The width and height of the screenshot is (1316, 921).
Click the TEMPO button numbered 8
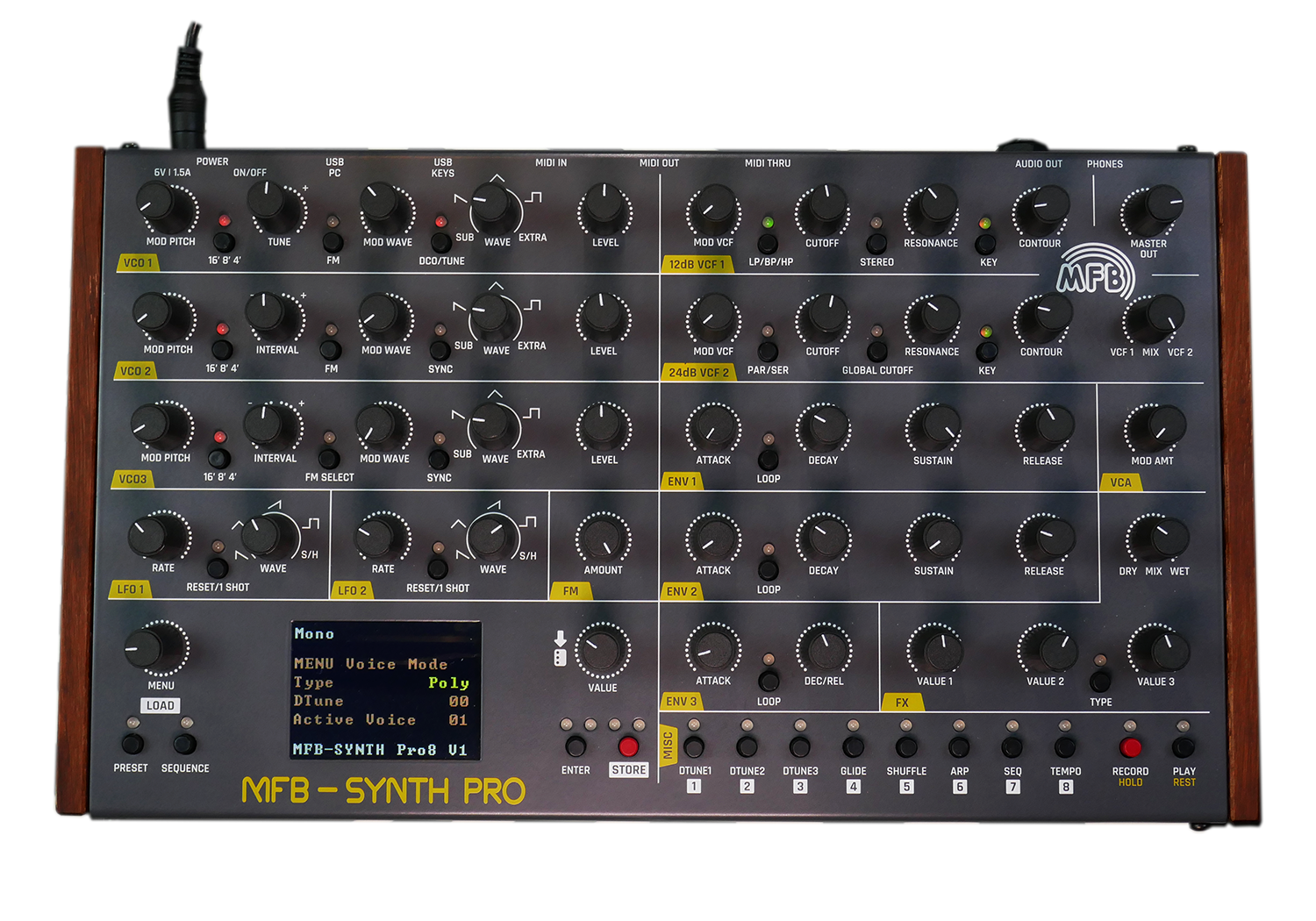point(1065,747)
